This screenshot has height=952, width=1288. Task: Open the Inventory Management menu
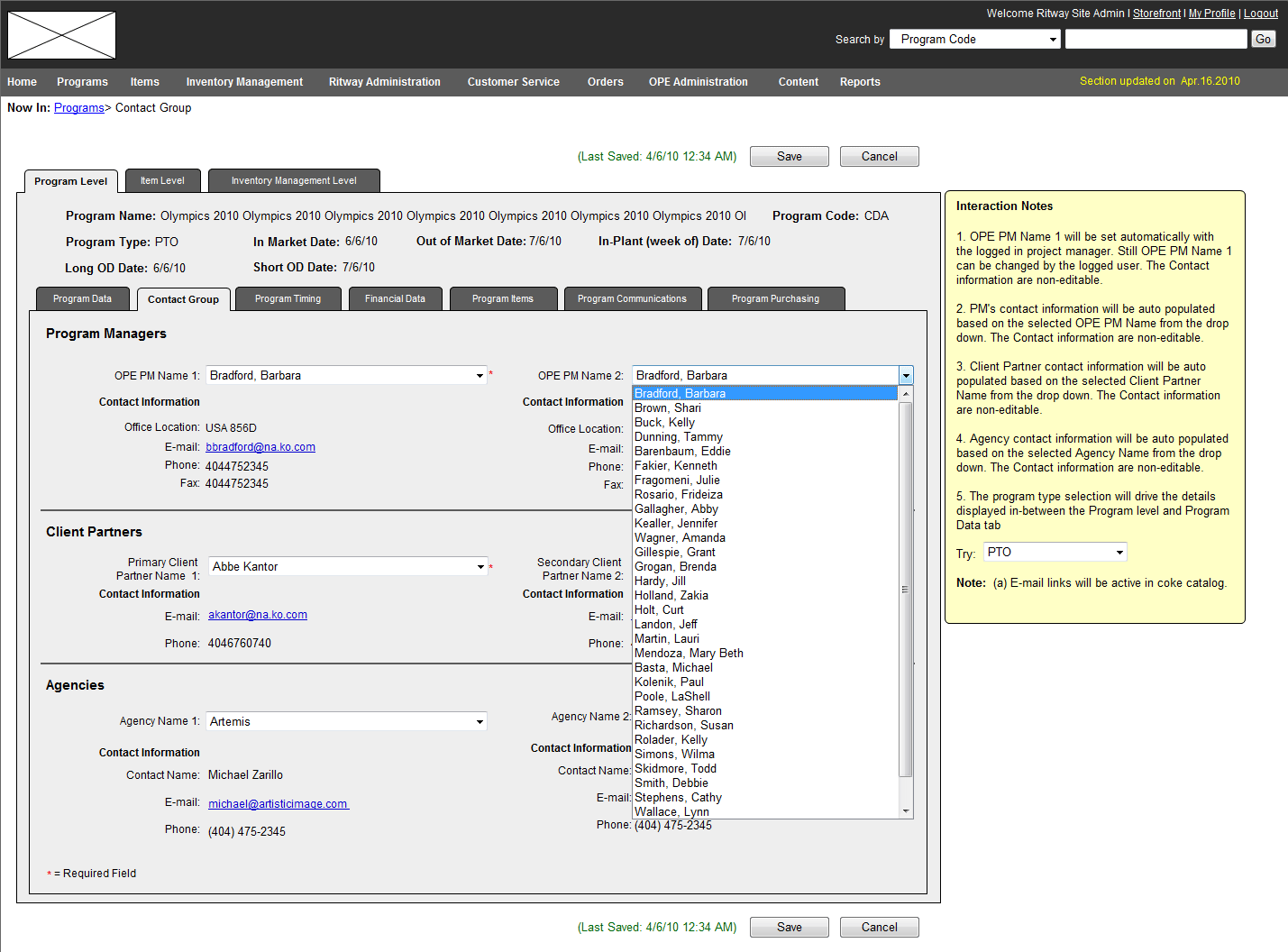[x=243, y=82]
